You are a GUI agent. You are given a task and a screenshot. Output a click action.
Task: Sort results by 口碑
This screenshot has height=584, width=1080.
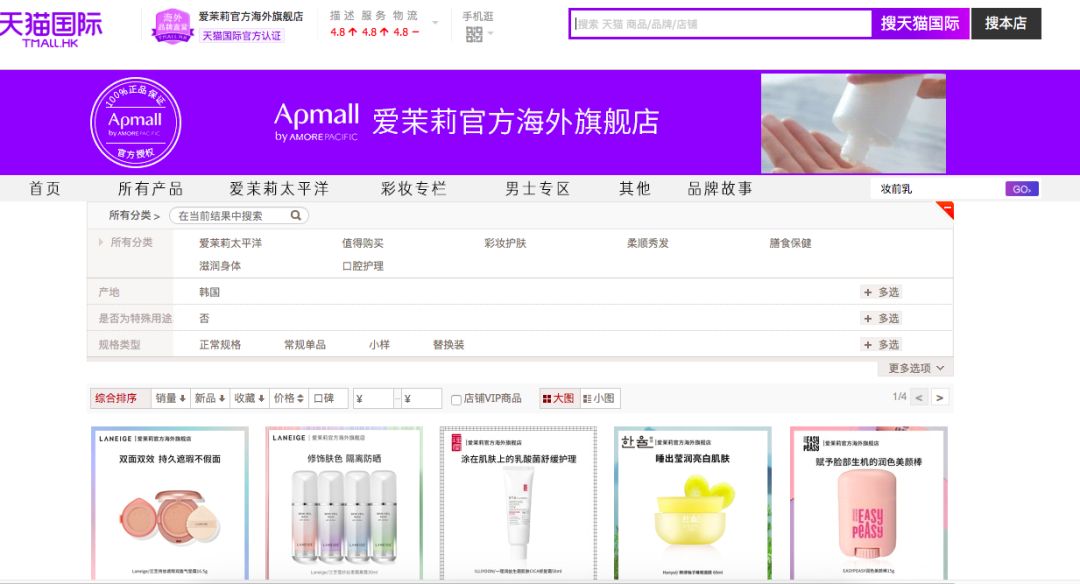tap(328, 398)
